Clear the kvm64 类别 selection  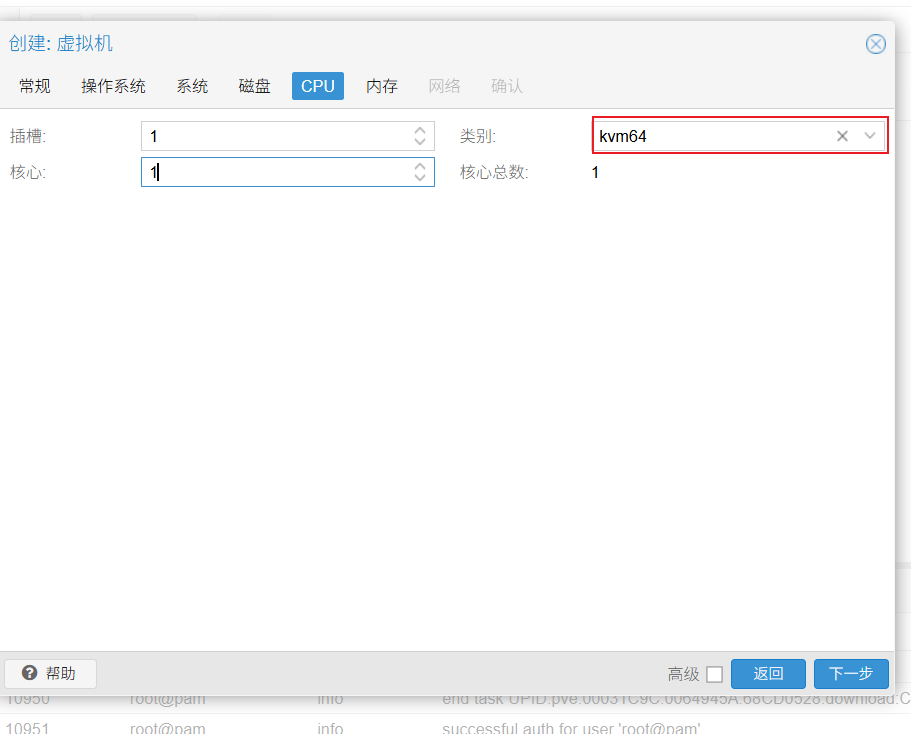[842, 136]
